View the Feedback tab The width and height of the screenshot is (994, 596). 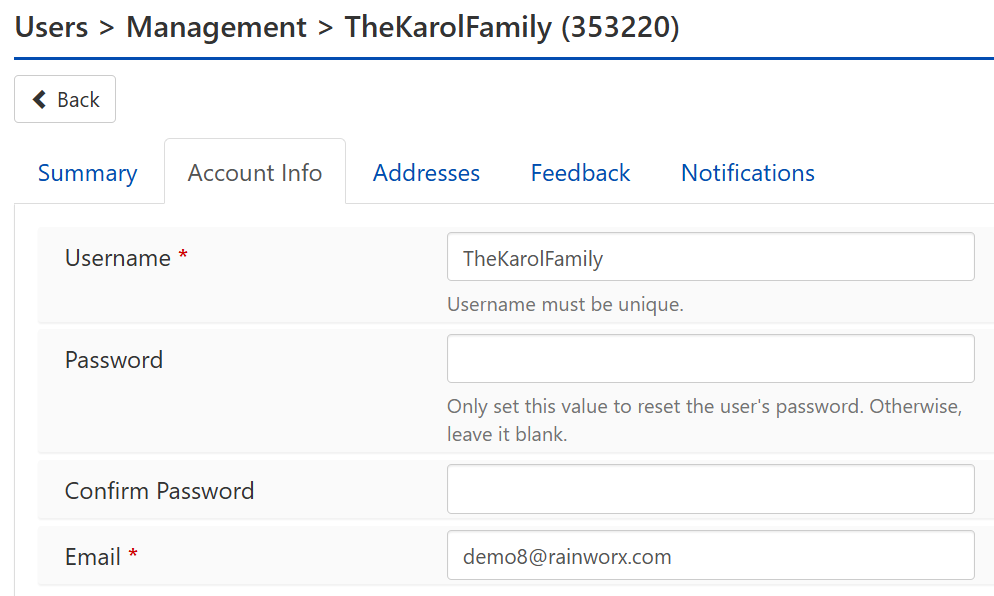point(580,172)
